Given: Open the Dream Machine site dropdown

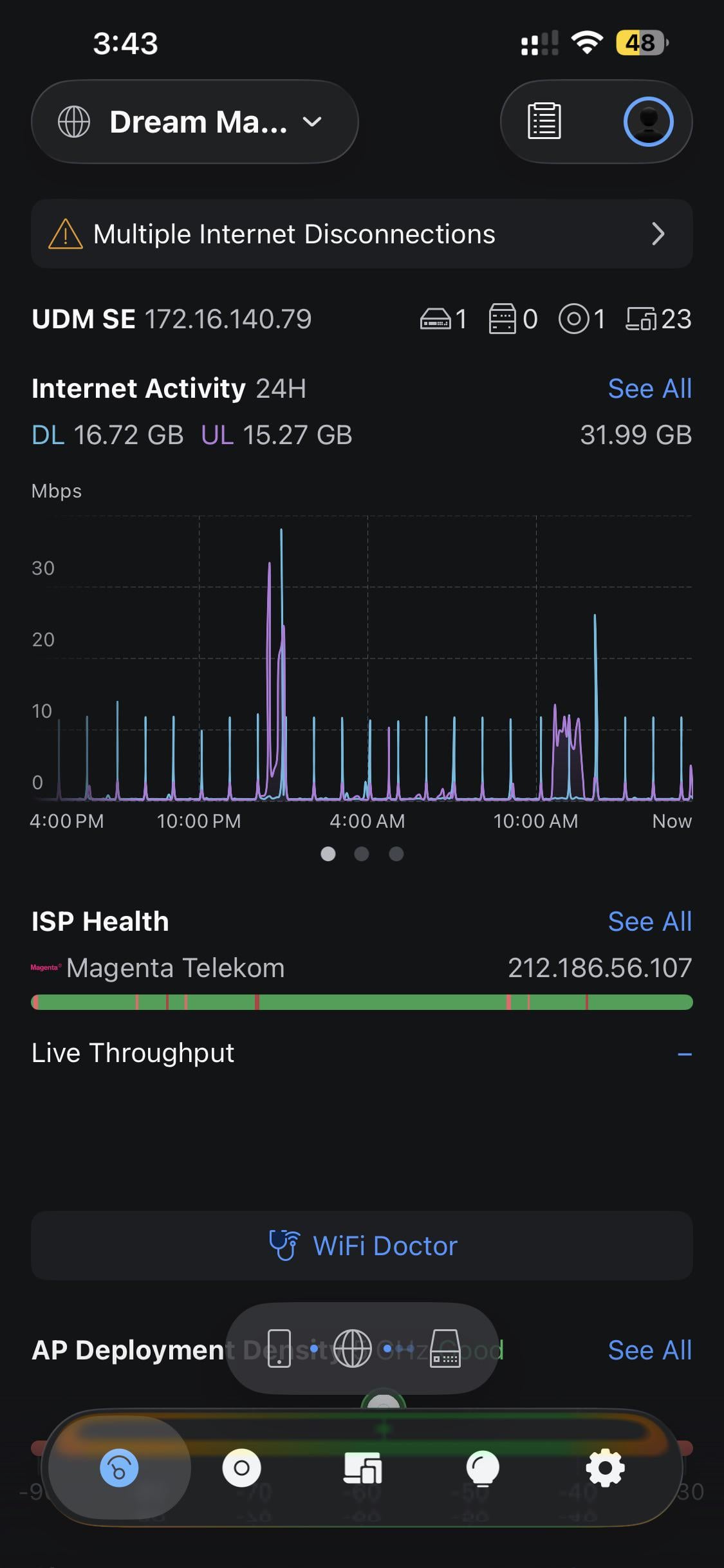Looking at the screenshot, I should [194, 122].
